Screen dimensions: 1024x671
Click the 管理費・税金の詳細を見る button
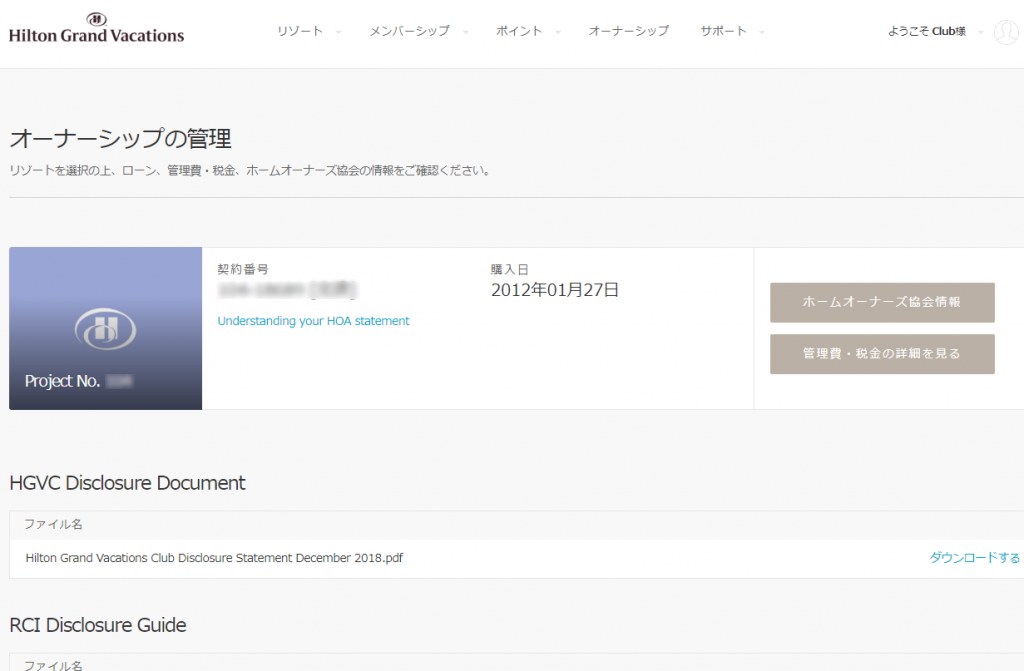tap(882, 354)
